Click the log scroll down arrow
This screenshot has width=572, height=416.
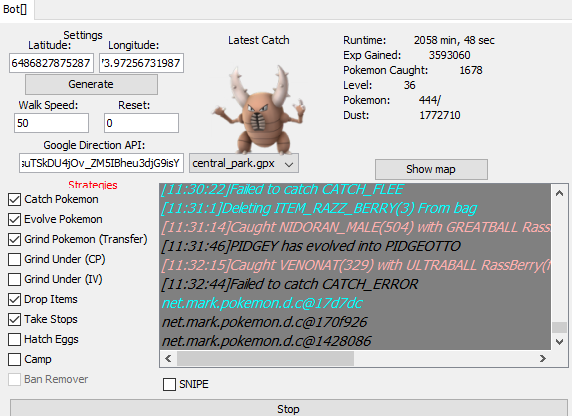click(559, 342)
